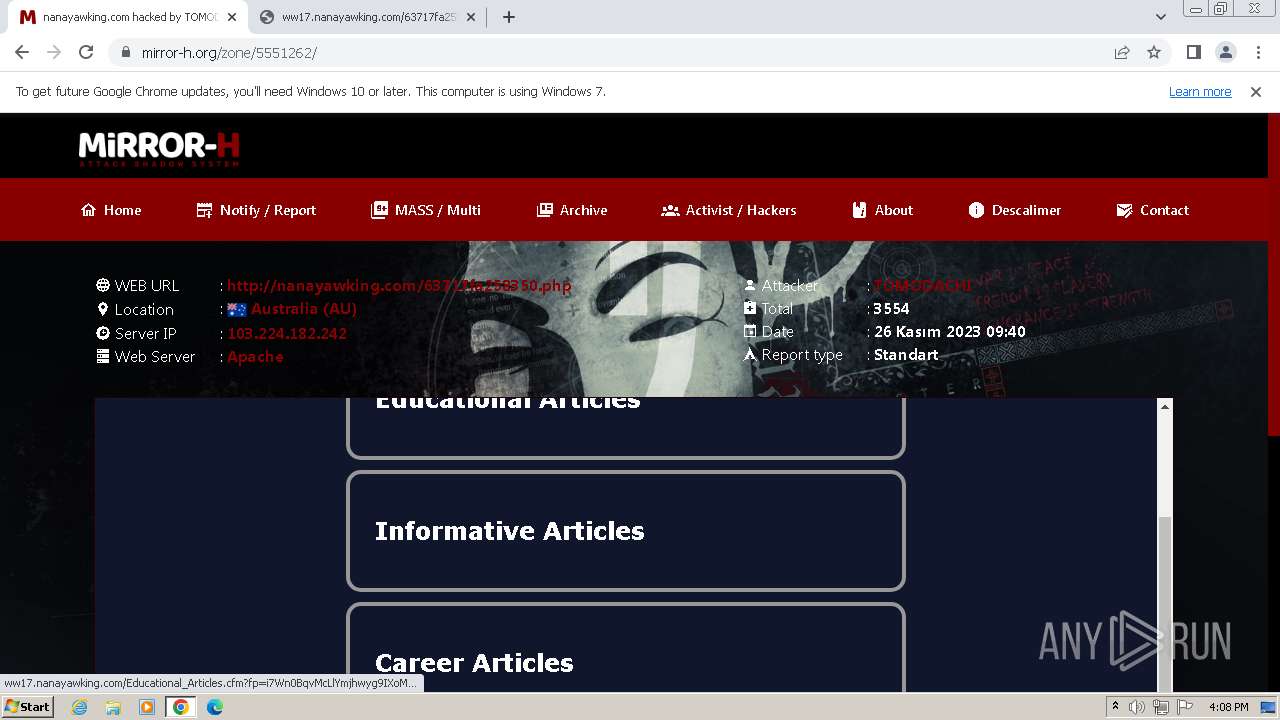Viewport: 1280px width, 720px height.
Task: Click the person icon beside Attacker
Action: 750,285
